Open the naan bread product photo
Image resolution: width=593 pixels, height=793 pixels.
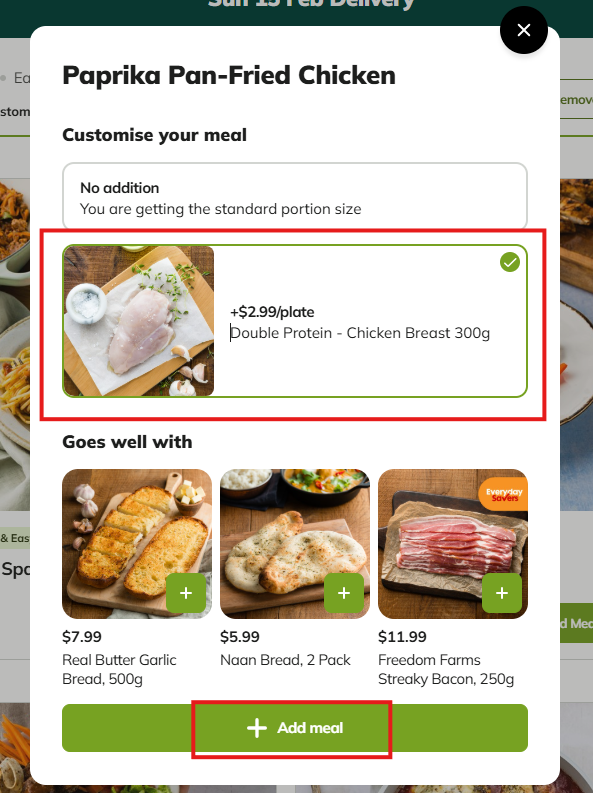[295, 544]
